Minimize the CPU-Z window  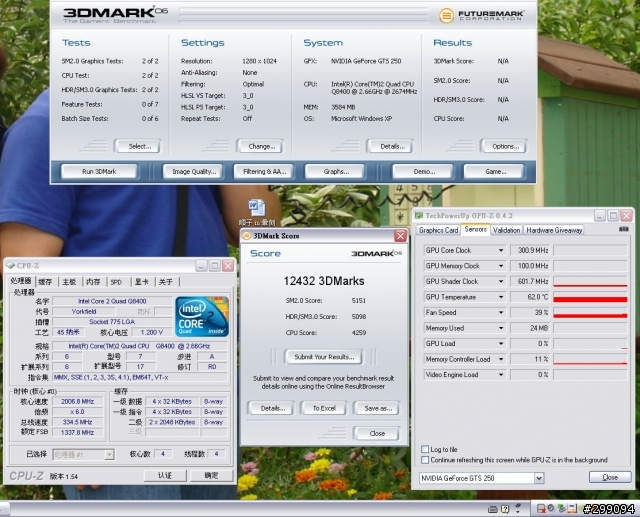click(201, 266)
